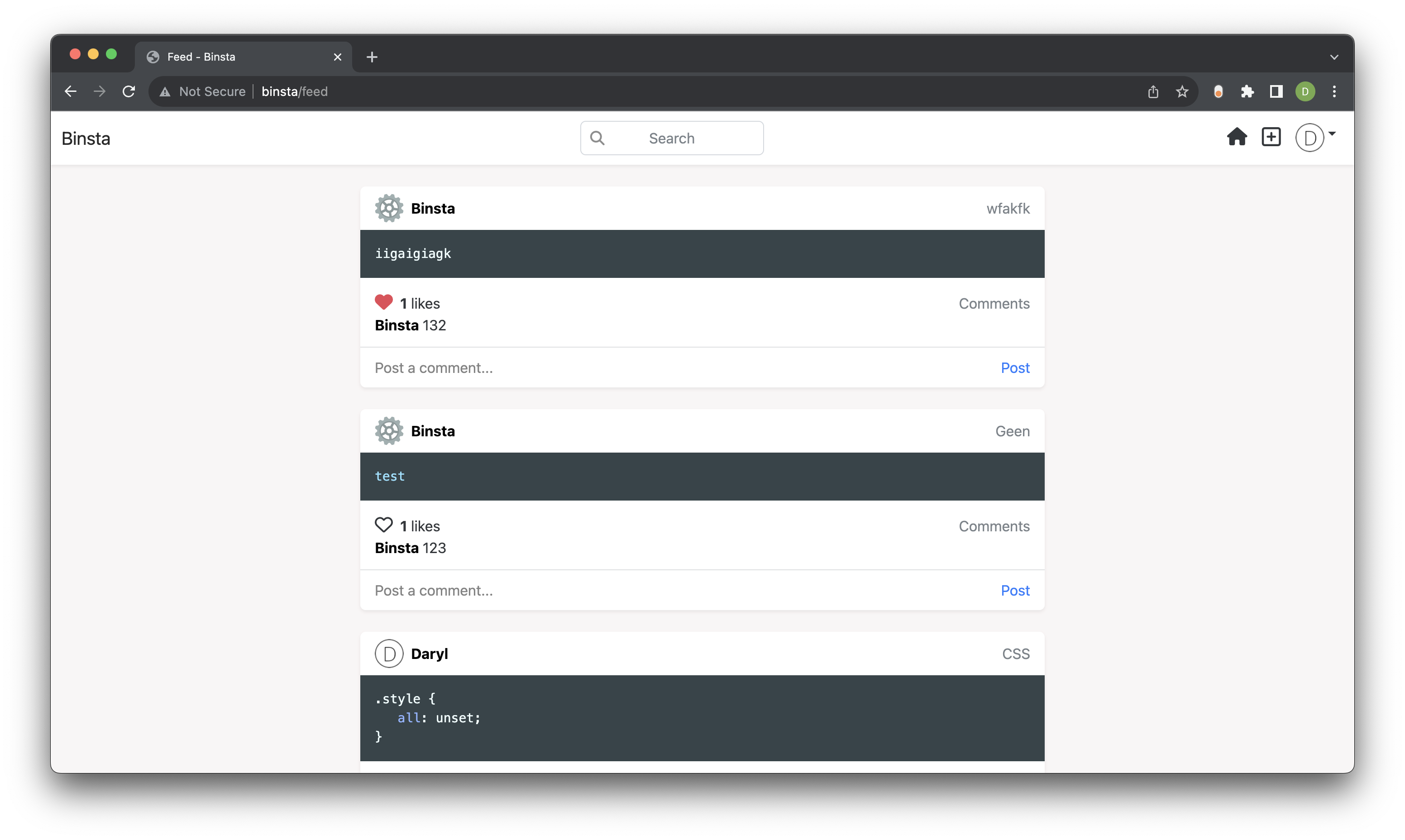This screenshot has width=1405, height=840.
Task: Open the Chrome three-dot menu
Action: [x=1334, y=91]
